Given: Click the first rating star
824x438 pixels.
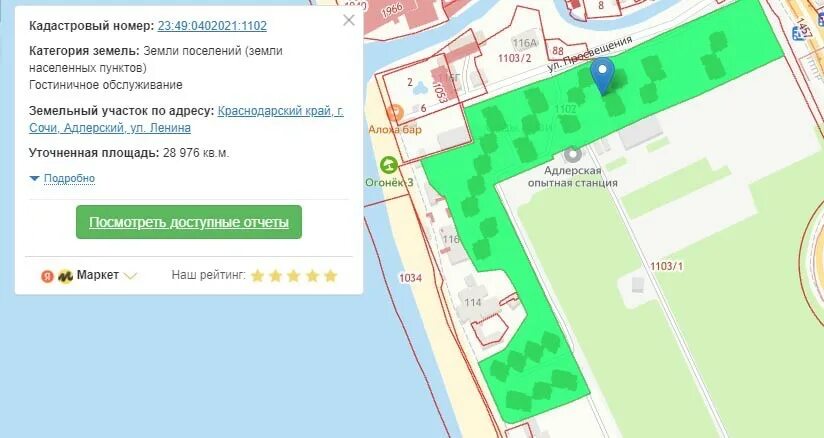Looking at the screenshot, I should (x=257, y=276).
